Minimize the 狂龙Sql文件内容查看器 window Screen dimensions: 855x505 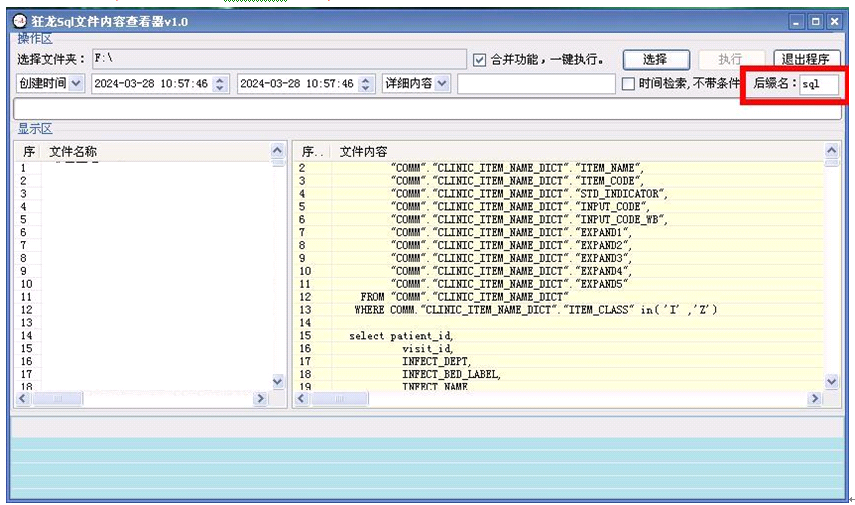click(796, 22)
